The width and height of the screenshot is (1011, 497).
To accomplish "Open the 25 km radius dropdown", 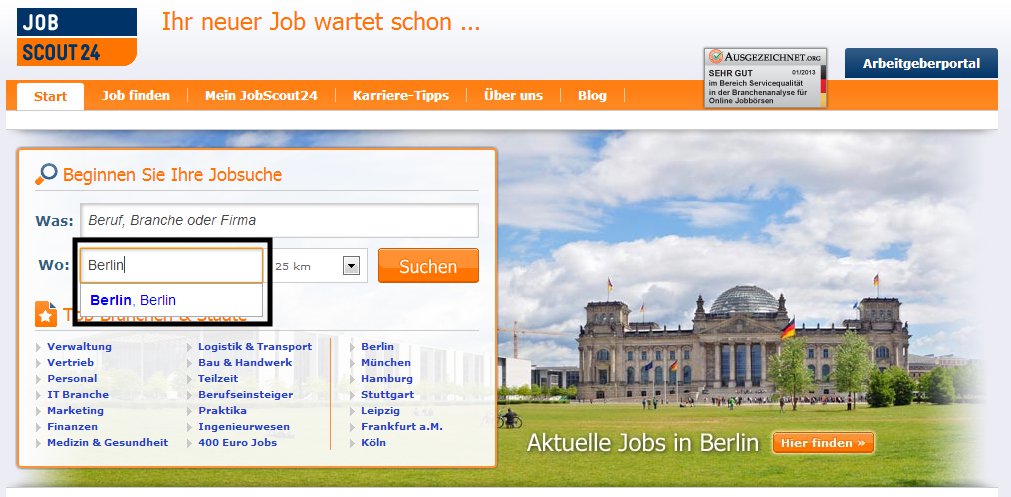I will [350, 266].
